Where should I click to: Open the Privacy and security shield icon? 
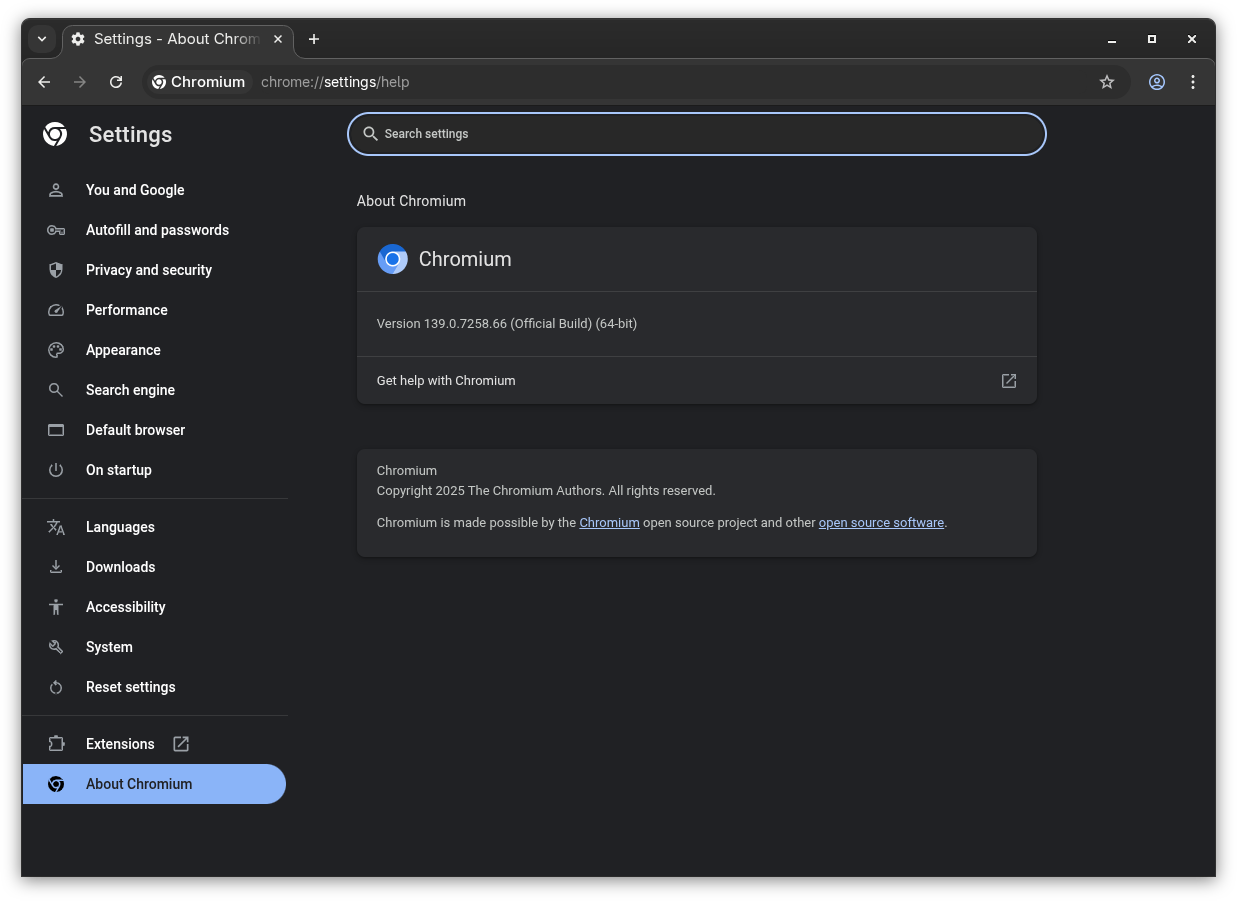point(56,270)
